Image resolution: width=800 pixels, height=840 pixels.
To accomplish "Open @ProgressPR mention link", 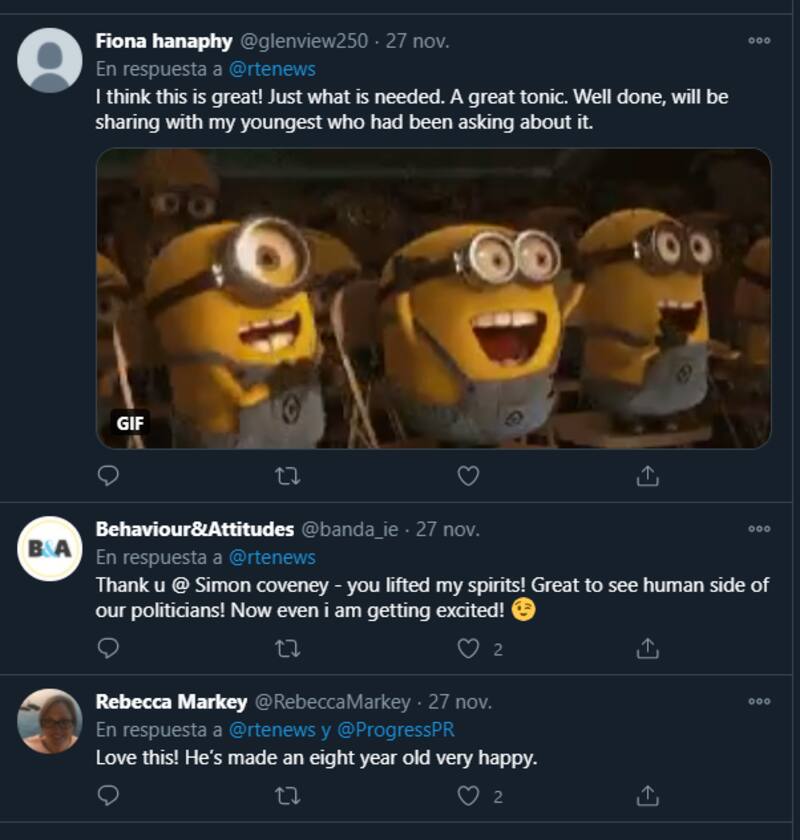I will coord(397,730).
